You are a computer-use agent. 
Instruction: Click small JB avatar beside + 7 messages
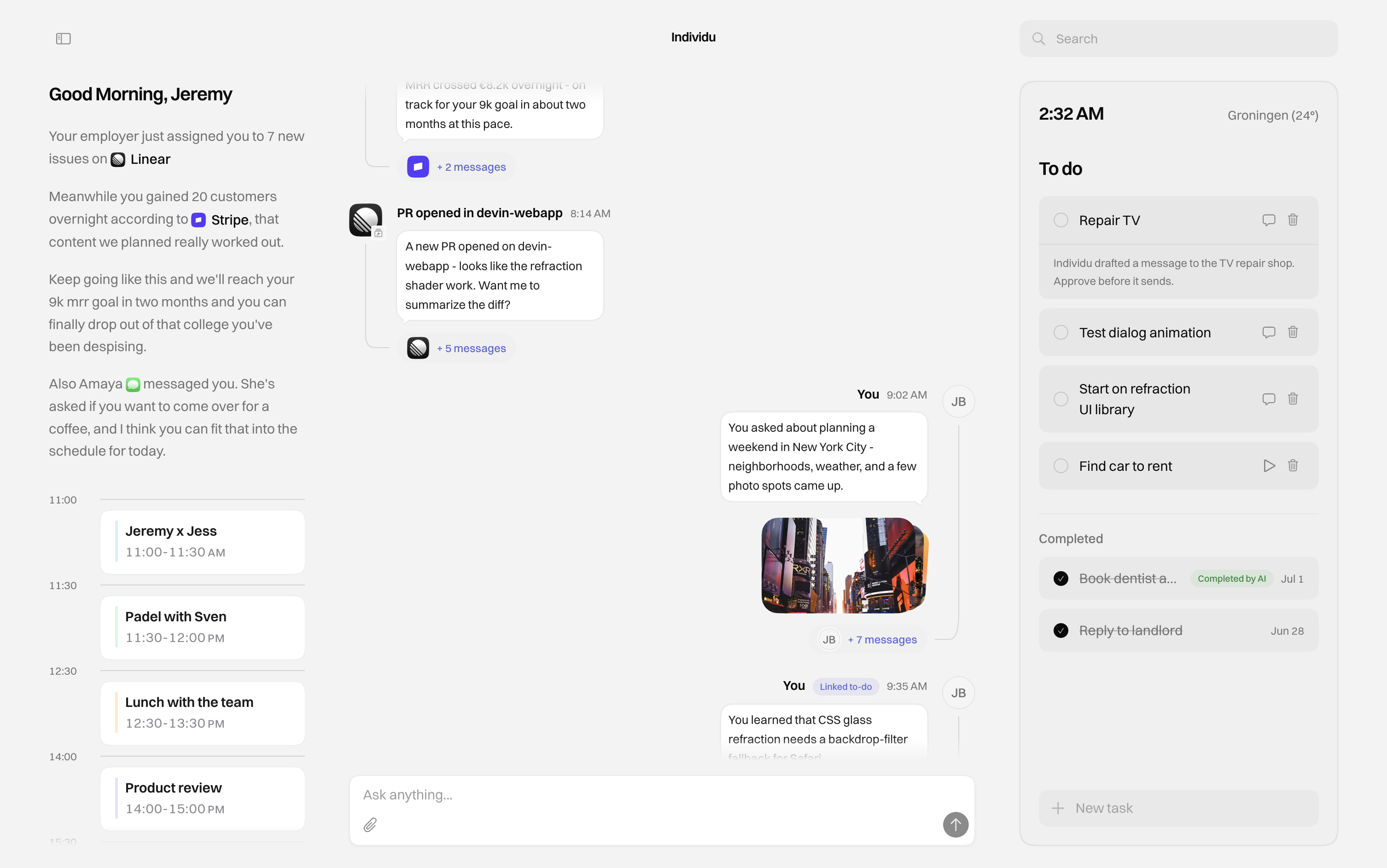[x=829, y=640]
